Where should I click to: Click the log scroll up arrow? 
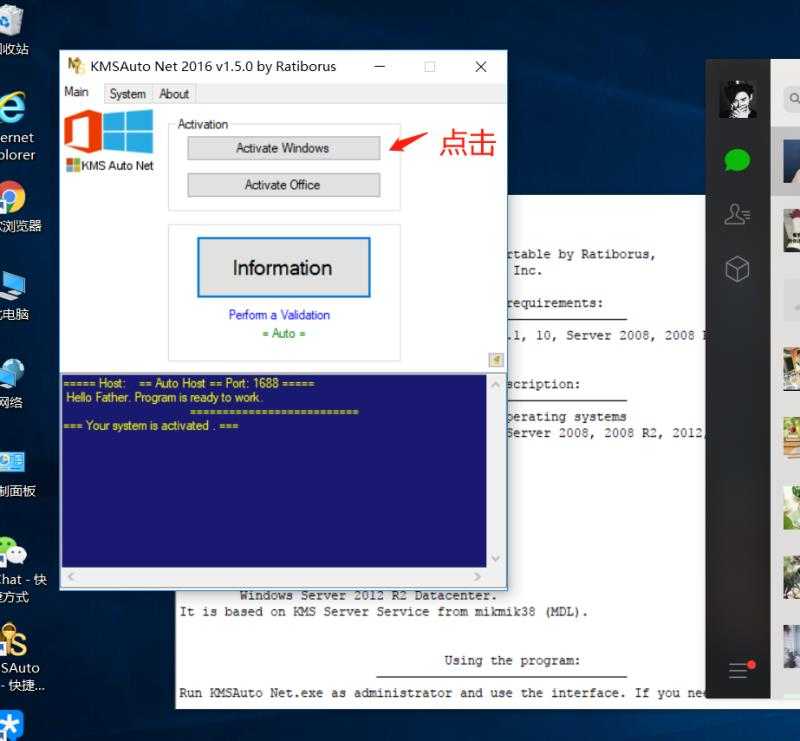point(495,384)
